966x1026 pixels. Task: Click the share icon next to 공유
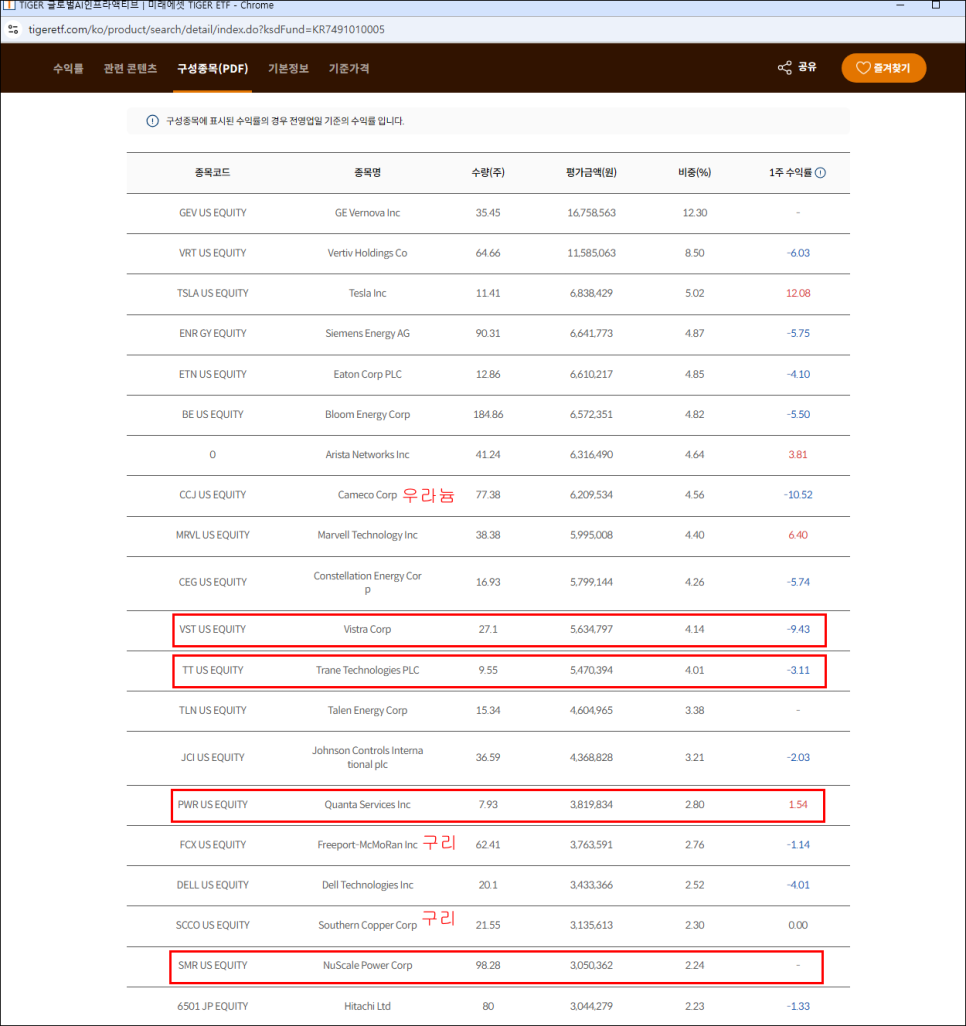tap(784, 68)
